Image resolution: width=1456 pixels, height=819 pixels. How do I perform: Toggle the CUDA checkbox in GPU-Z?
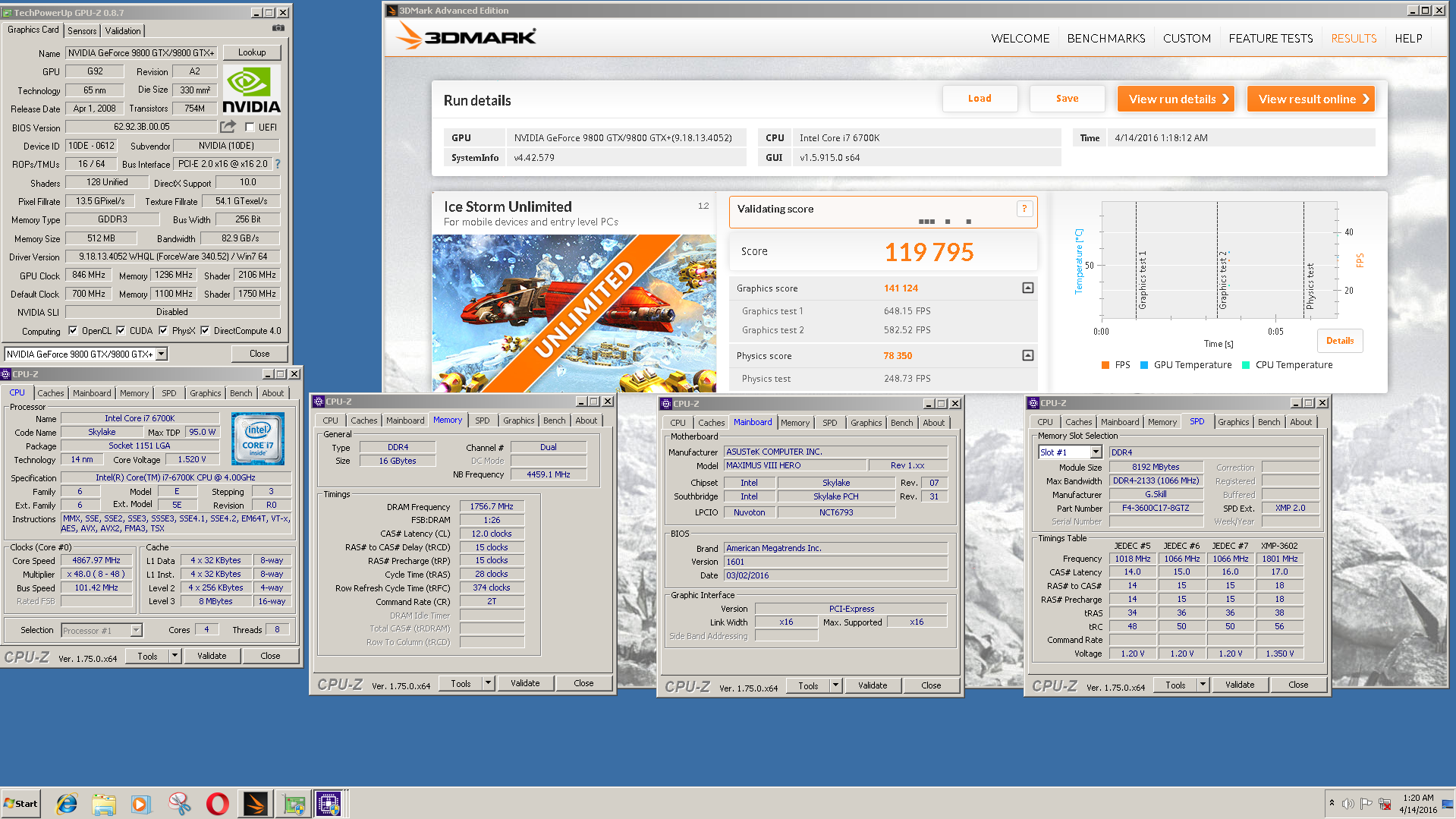pyautogui.click(x=121, y=331)
